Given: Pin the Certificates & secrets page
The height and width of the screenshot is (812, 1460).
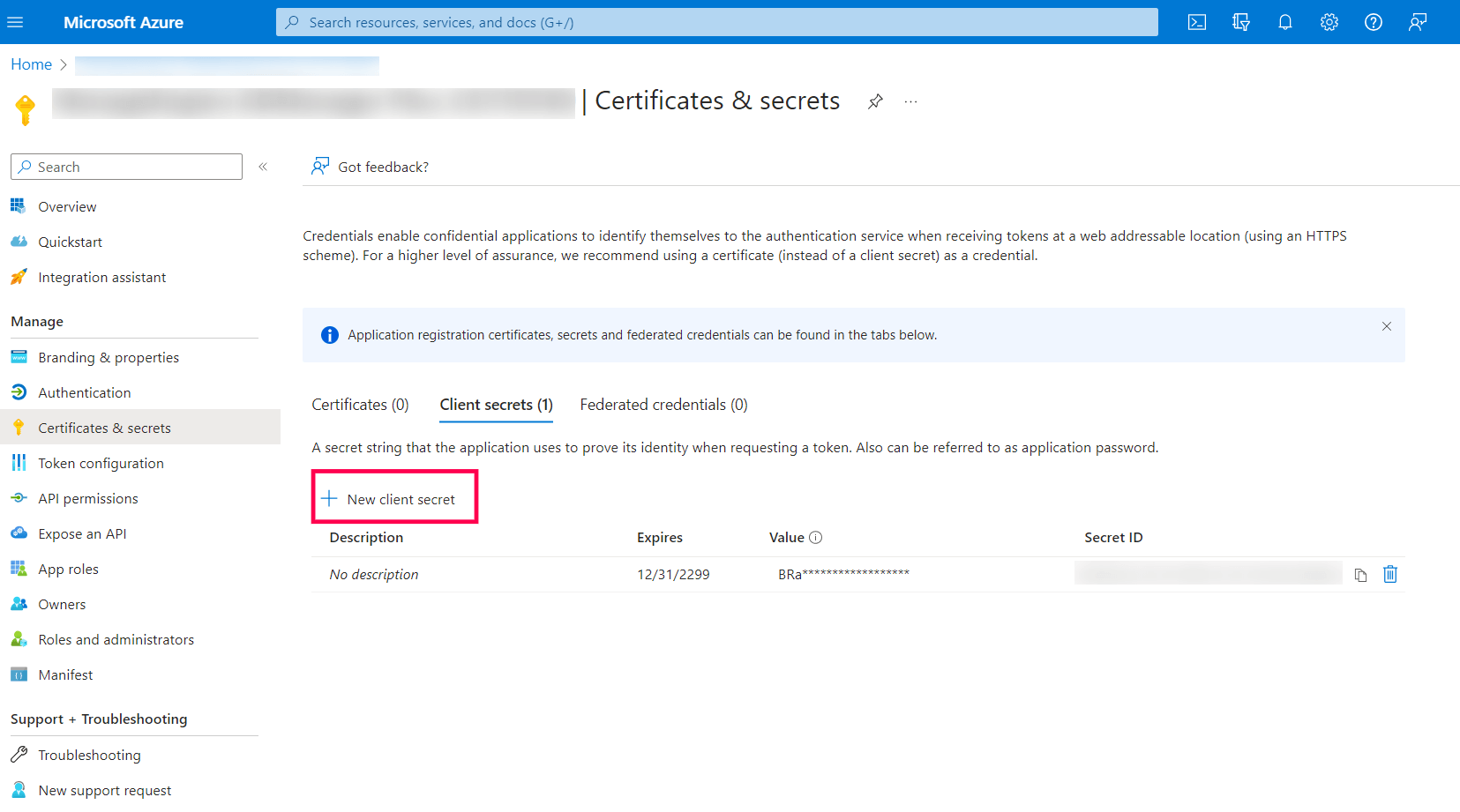Looking at the screenshot, I should [874, 101].
